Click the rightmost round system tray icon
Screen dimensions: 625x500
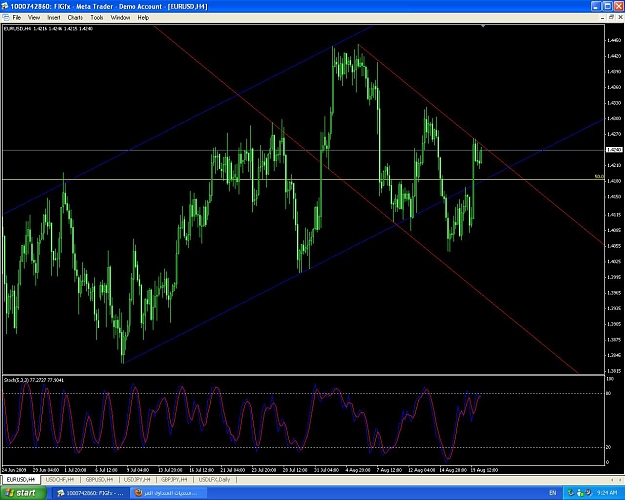588,493
